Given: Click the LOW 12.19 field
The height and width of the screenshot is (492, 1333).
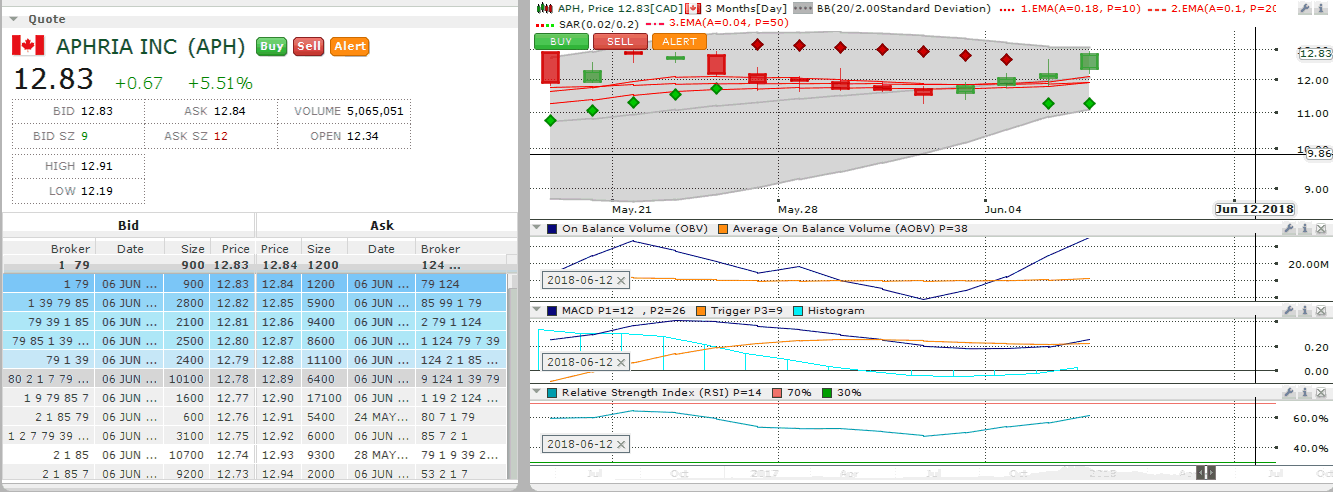Looking at the screenshot, I should pos(78,190).
